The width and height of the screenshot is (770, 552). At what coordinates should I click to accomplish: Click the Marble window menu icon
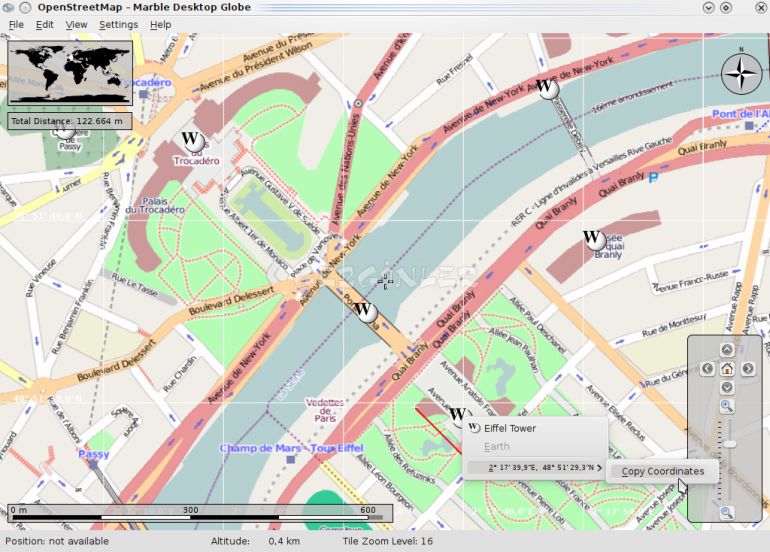pos(8,7)
